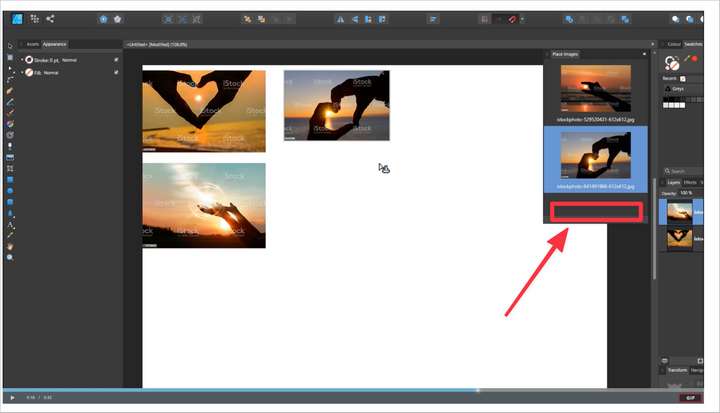Viewport: 720px width, 413px height.
Task: Play the video with the play button
Action: [x=12, y=398]
